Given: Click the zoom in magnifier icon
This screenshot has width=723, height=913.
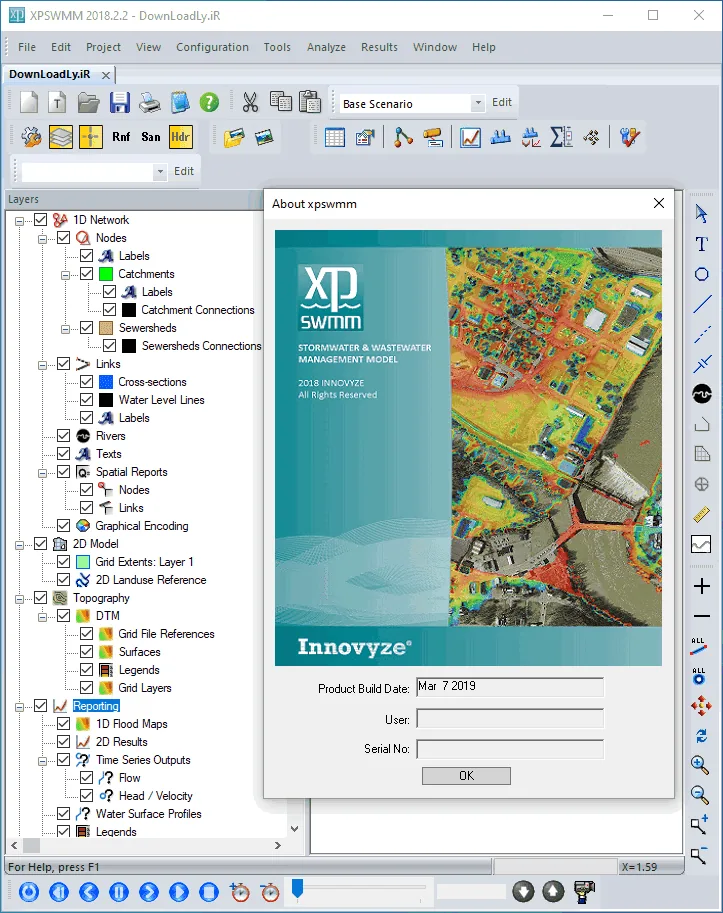Looking at the screenshot, I should [x=700, y=765].
